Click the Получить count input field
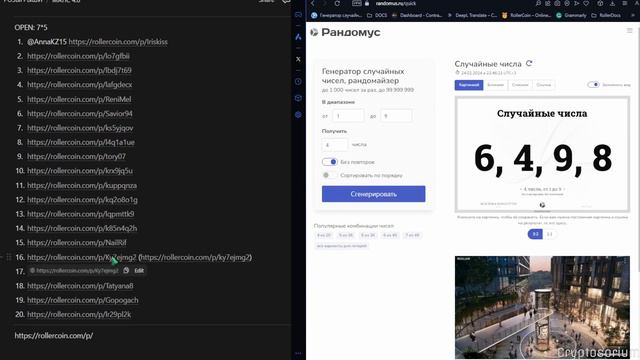The width and height of the screenshot is (640, 360). (335, 145)
